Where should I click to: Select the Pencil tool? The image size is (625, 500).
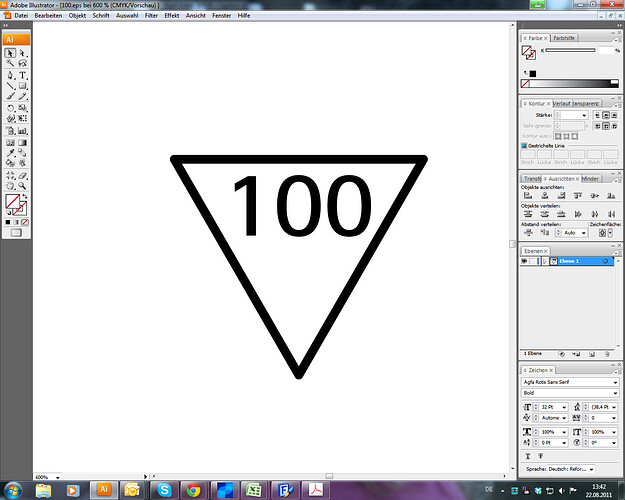[x=23, y=96]
